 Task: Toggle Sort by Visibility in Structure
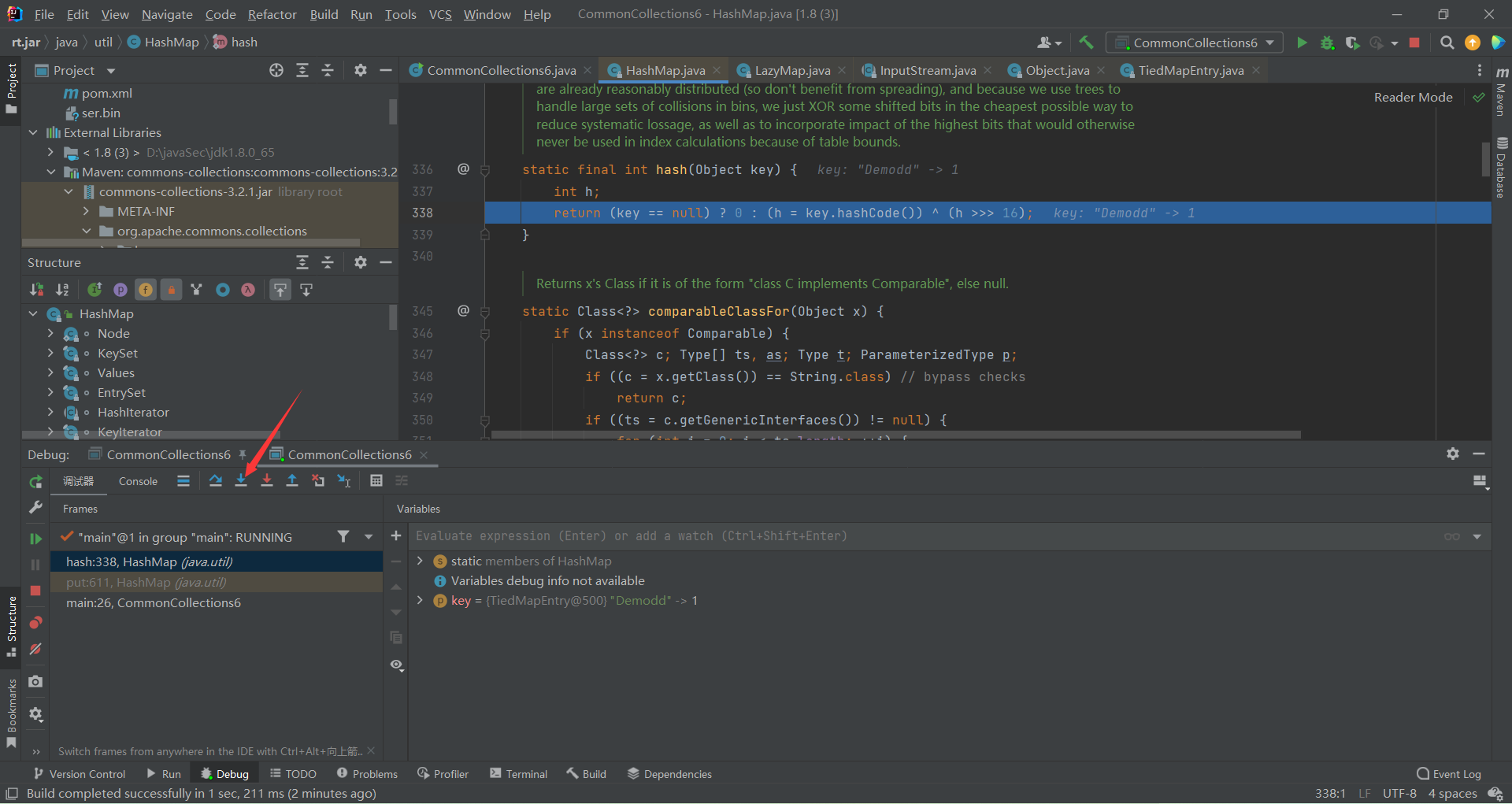(36, 290)
